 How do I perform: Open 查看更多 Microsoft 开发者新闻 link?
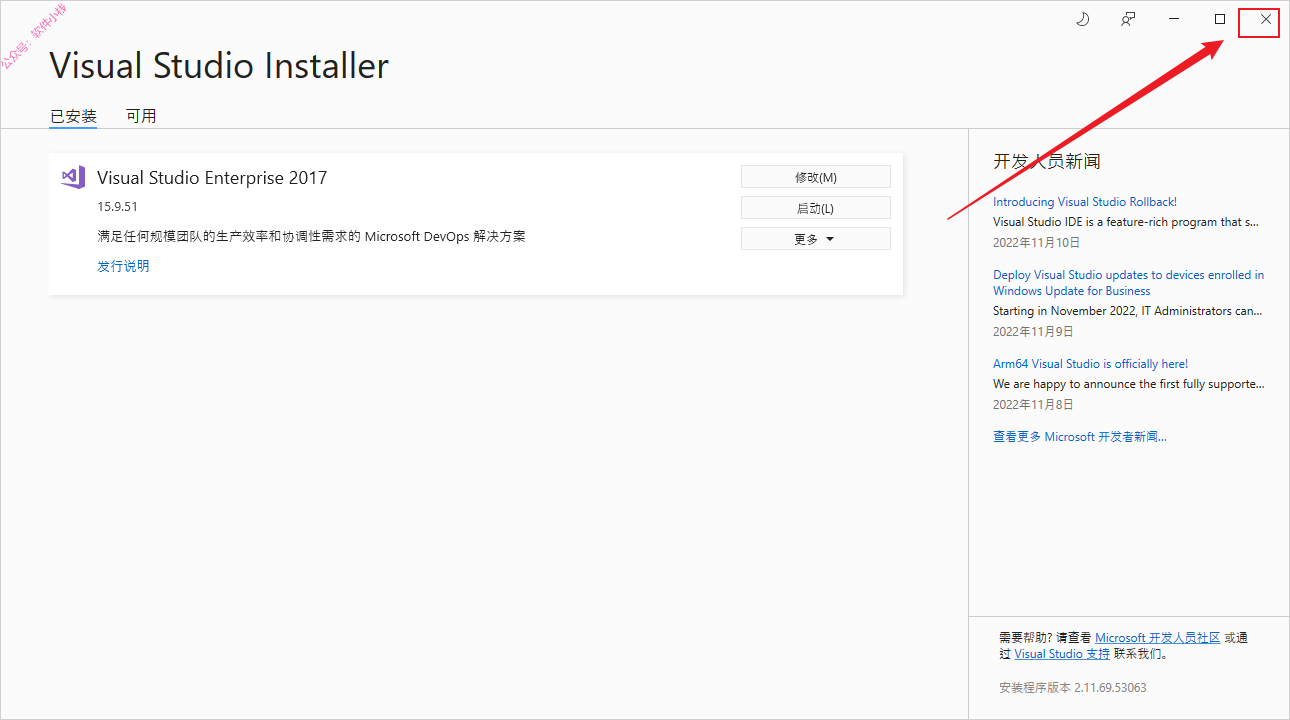pyautogui.click(x=1080, y=437)
